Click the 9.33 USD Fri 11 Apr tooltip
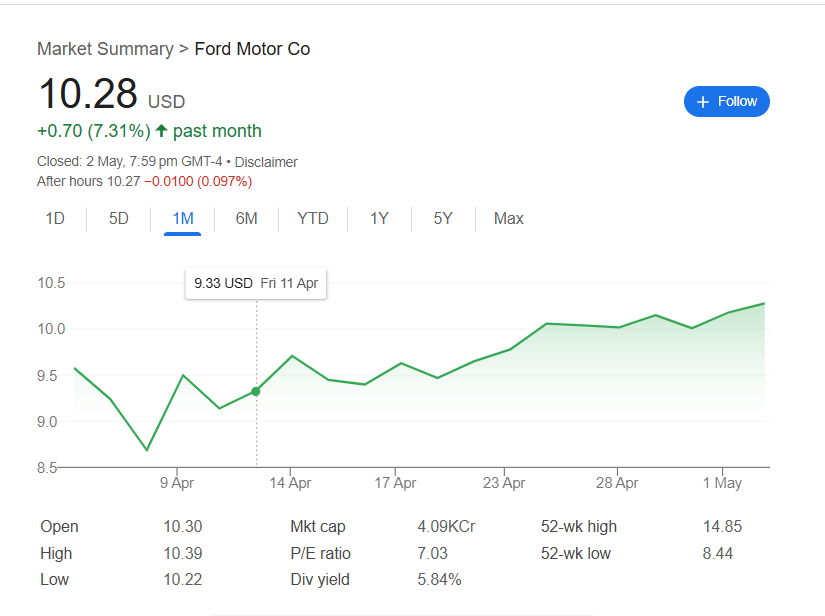The height and width of the screenshot is (616, 825). coord(256,284)
